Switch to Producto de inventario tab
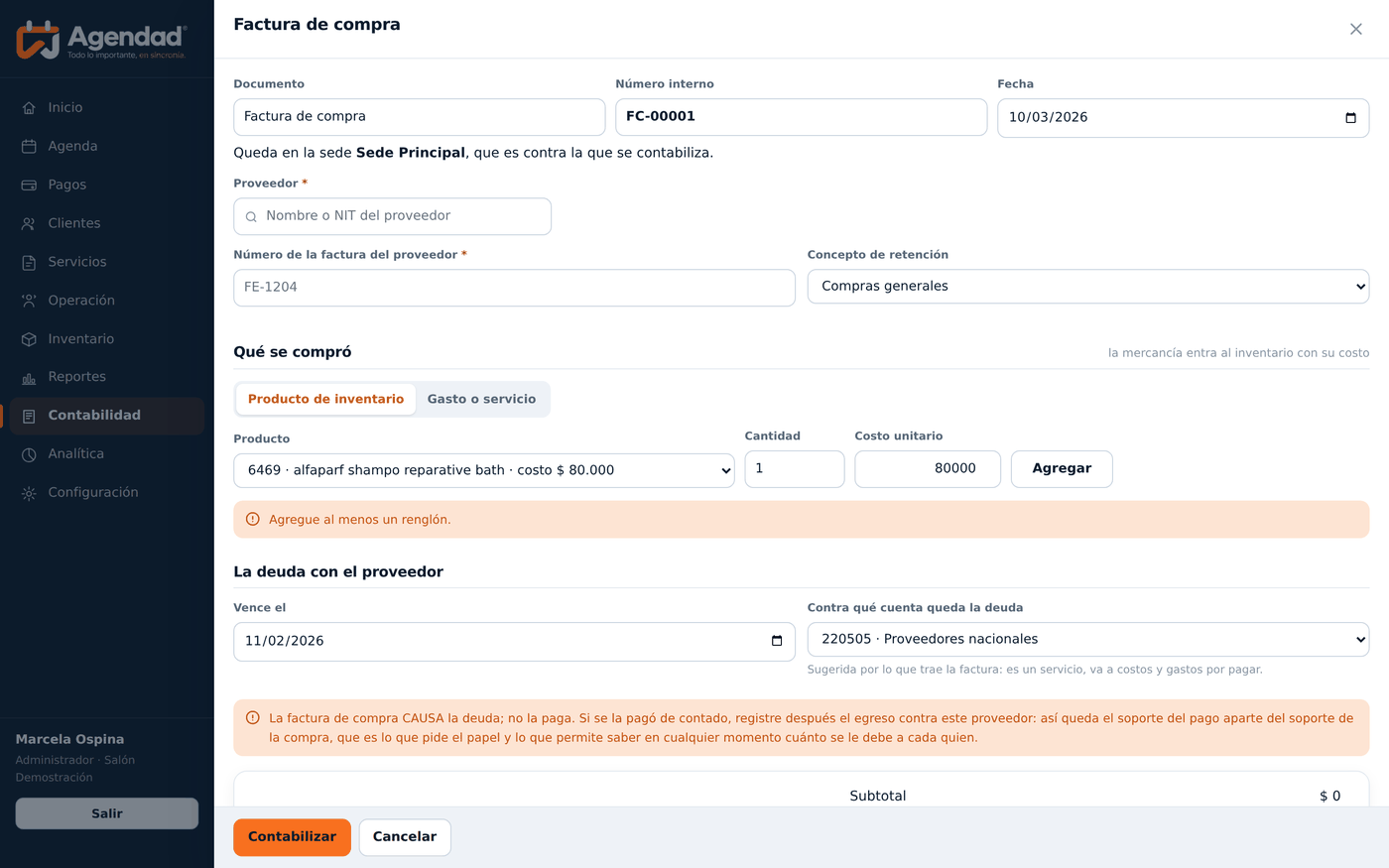Screen dimensions: 1389x868 pos(325,399)
